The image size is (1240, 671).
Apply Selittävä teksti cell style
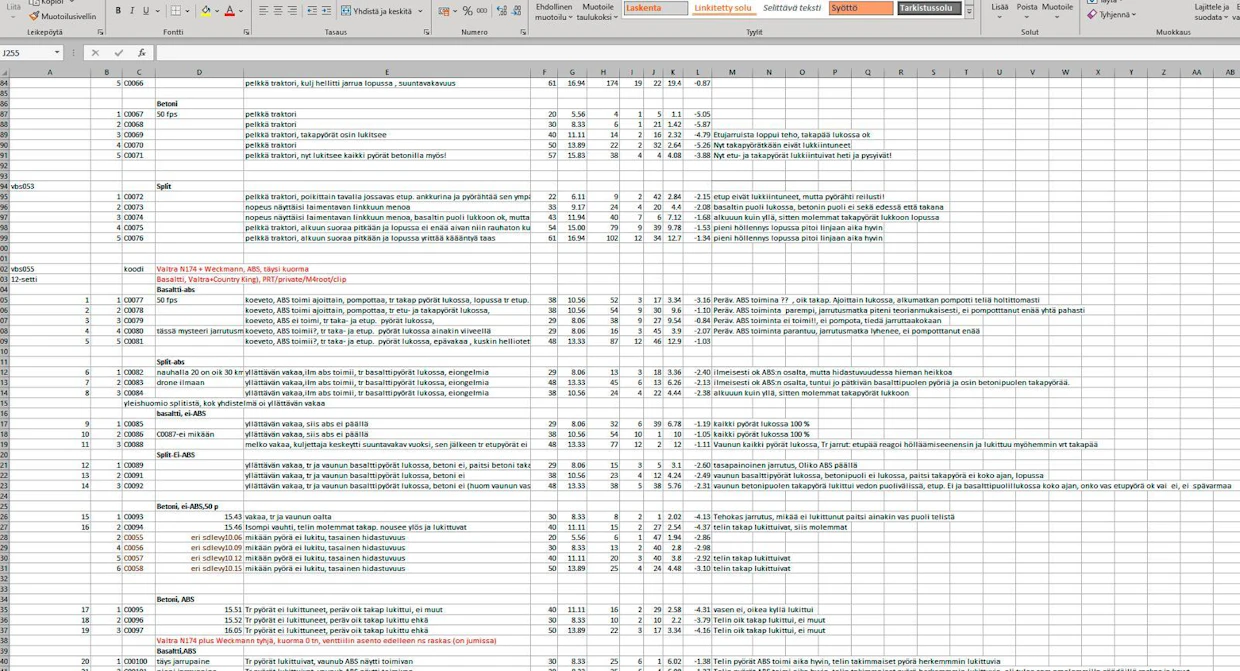[792, 8]
